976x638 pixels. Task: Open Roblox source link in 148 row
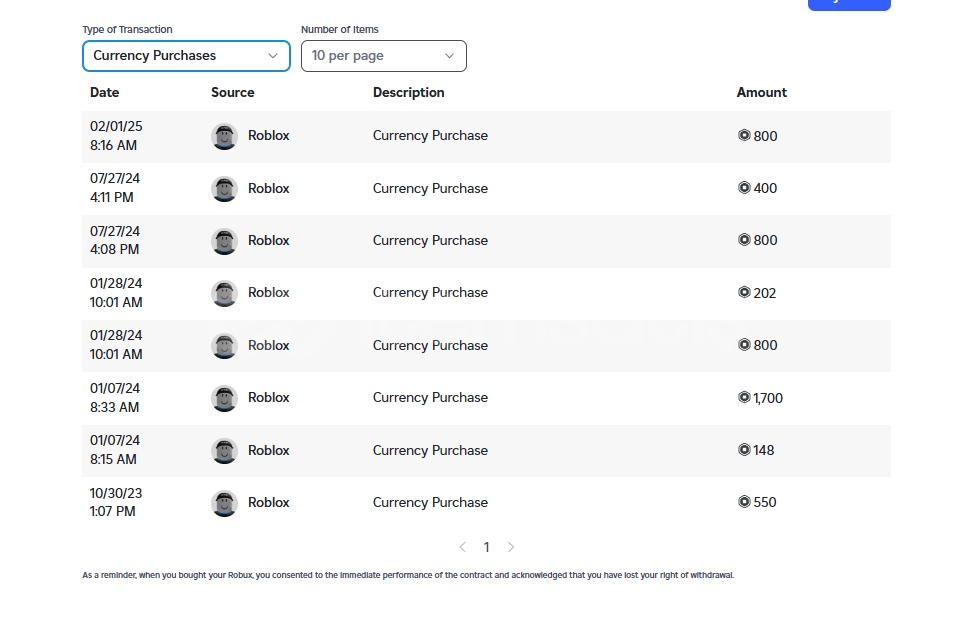click(x=269, y=450)
